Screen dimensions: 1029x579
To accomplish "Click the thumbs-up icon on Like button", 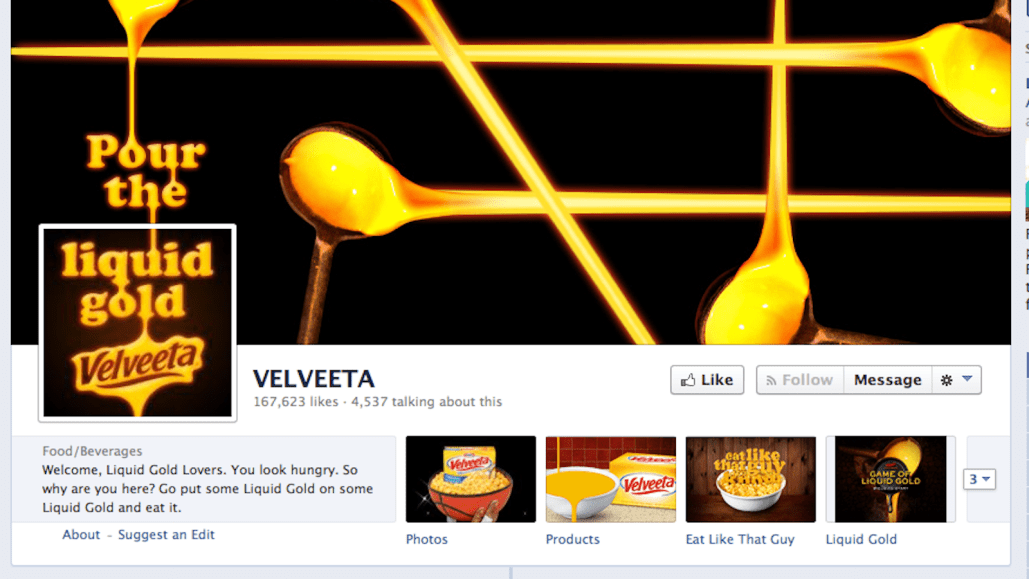I will [x=688, y=380].
